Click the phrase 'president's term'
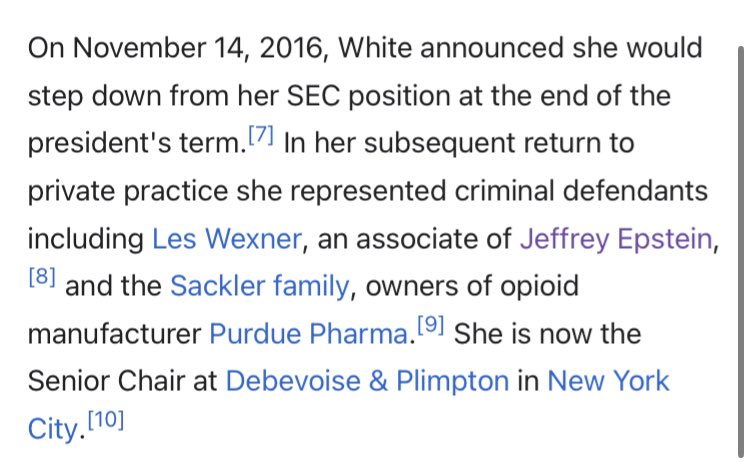 (134, 143)
